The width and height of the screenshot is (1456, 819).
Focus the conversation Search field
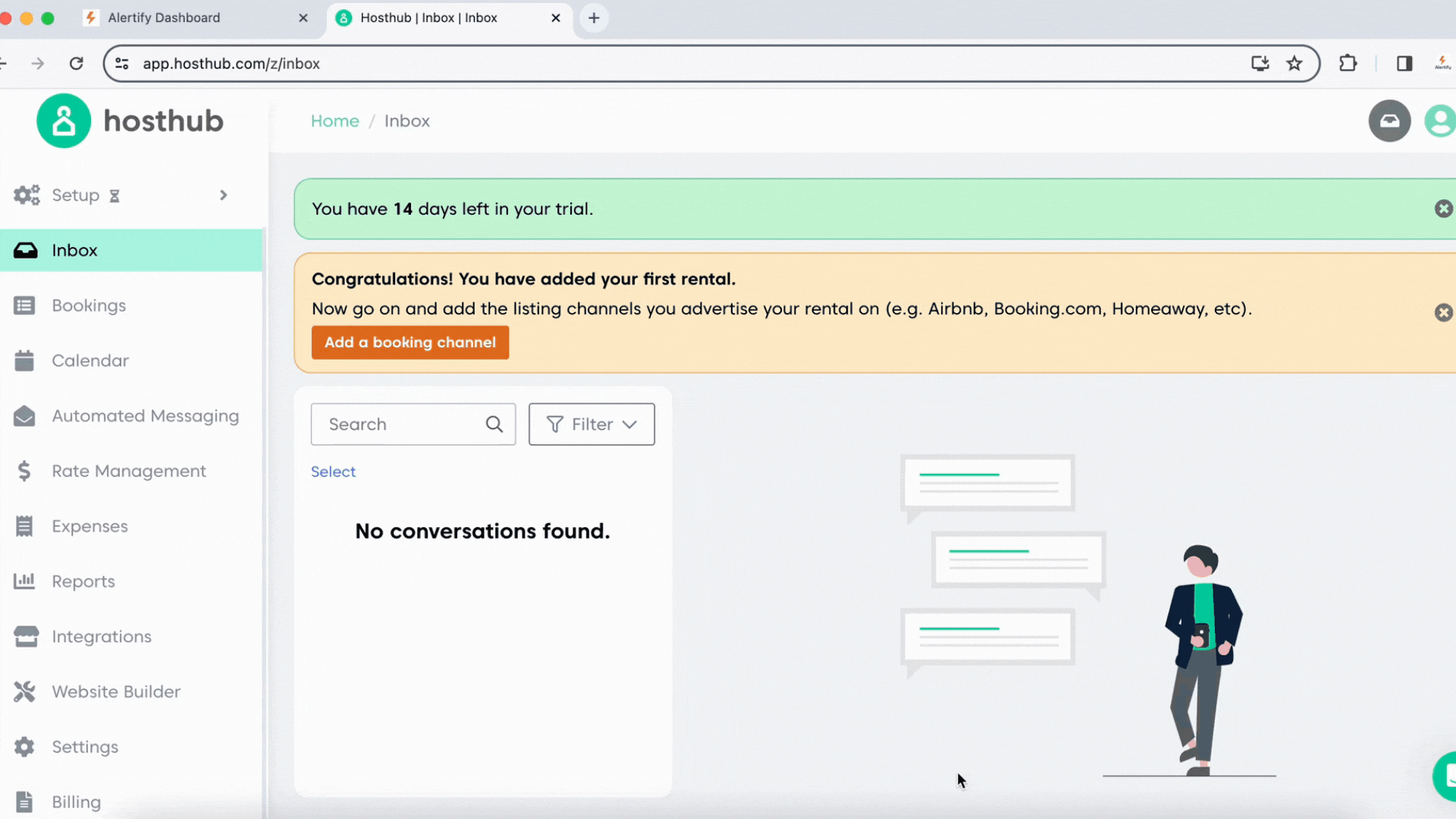pyautogui.click(x=398, y=425)
